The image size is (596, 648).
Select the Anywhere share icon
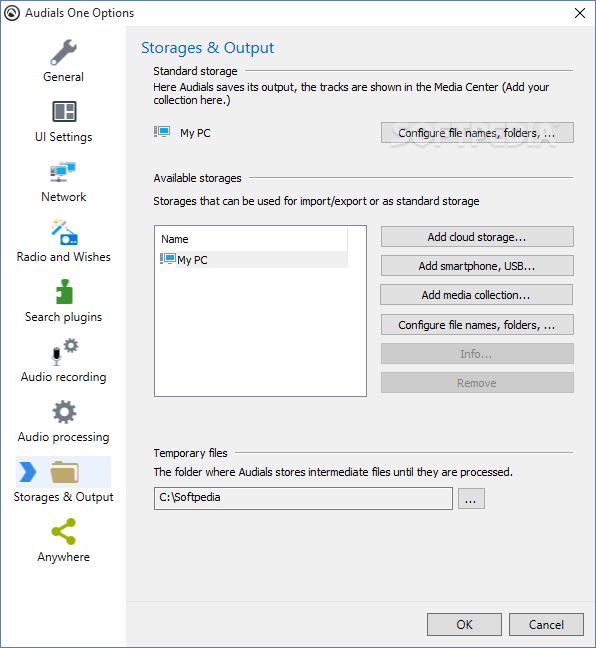(64, 531)
